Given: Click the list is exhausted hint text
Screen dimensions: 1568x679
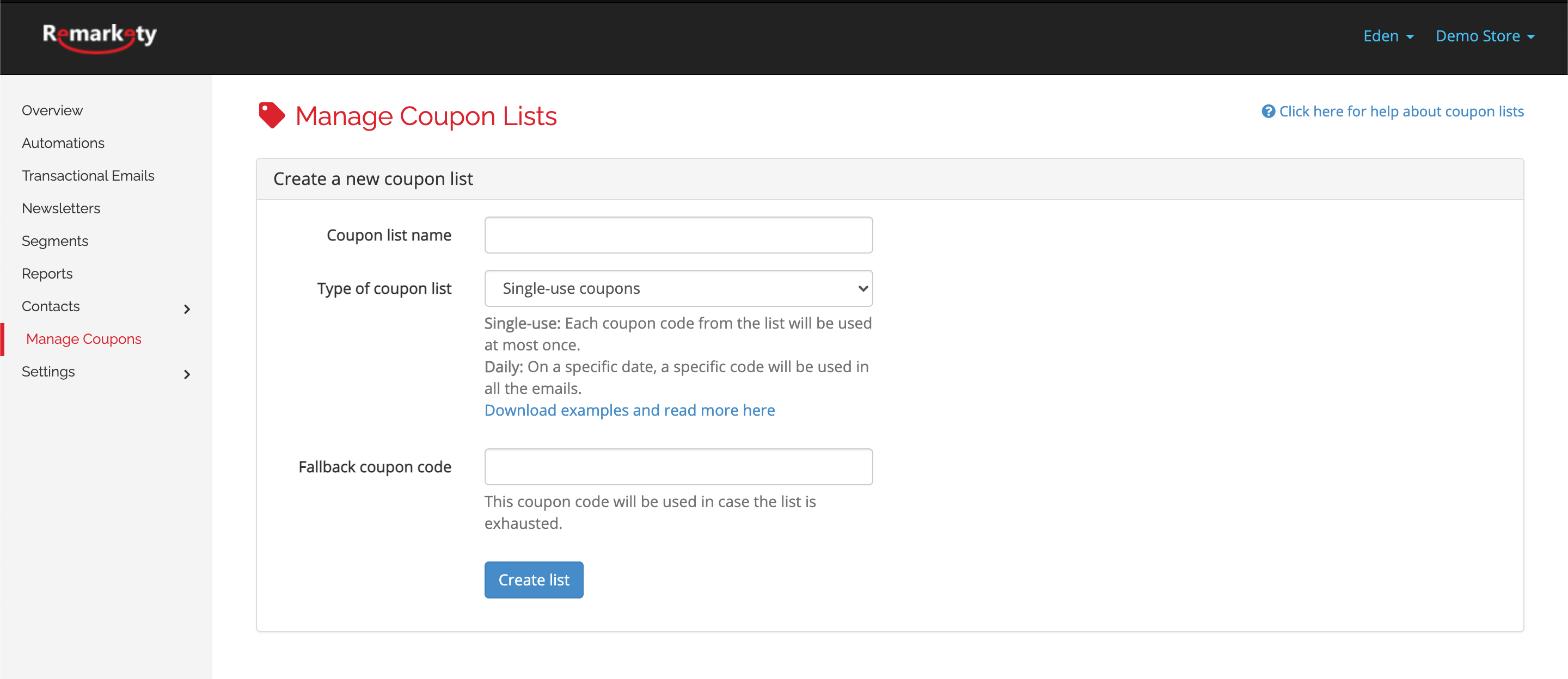Looking at the screenshot, I should pos(650,513).
